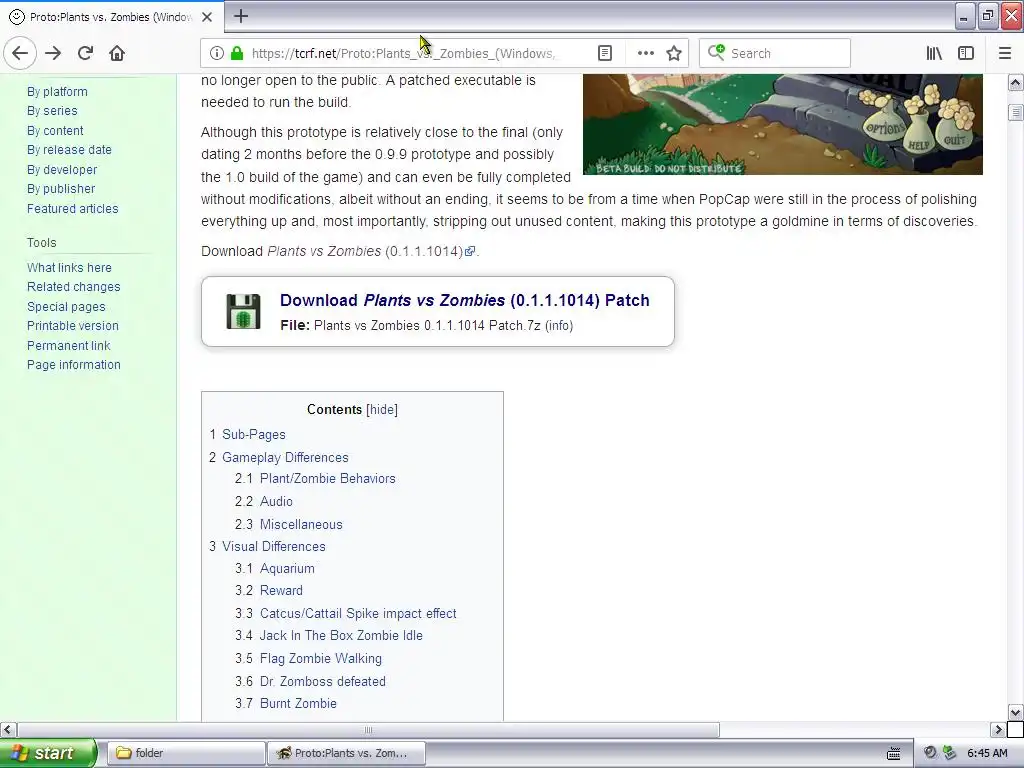
Task: Open Special pages
Action: click(66, 307)
